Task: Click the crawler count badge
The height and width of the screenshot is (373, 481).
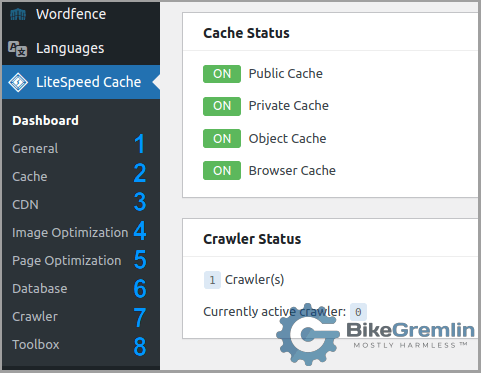Action: tap(212, 280)
